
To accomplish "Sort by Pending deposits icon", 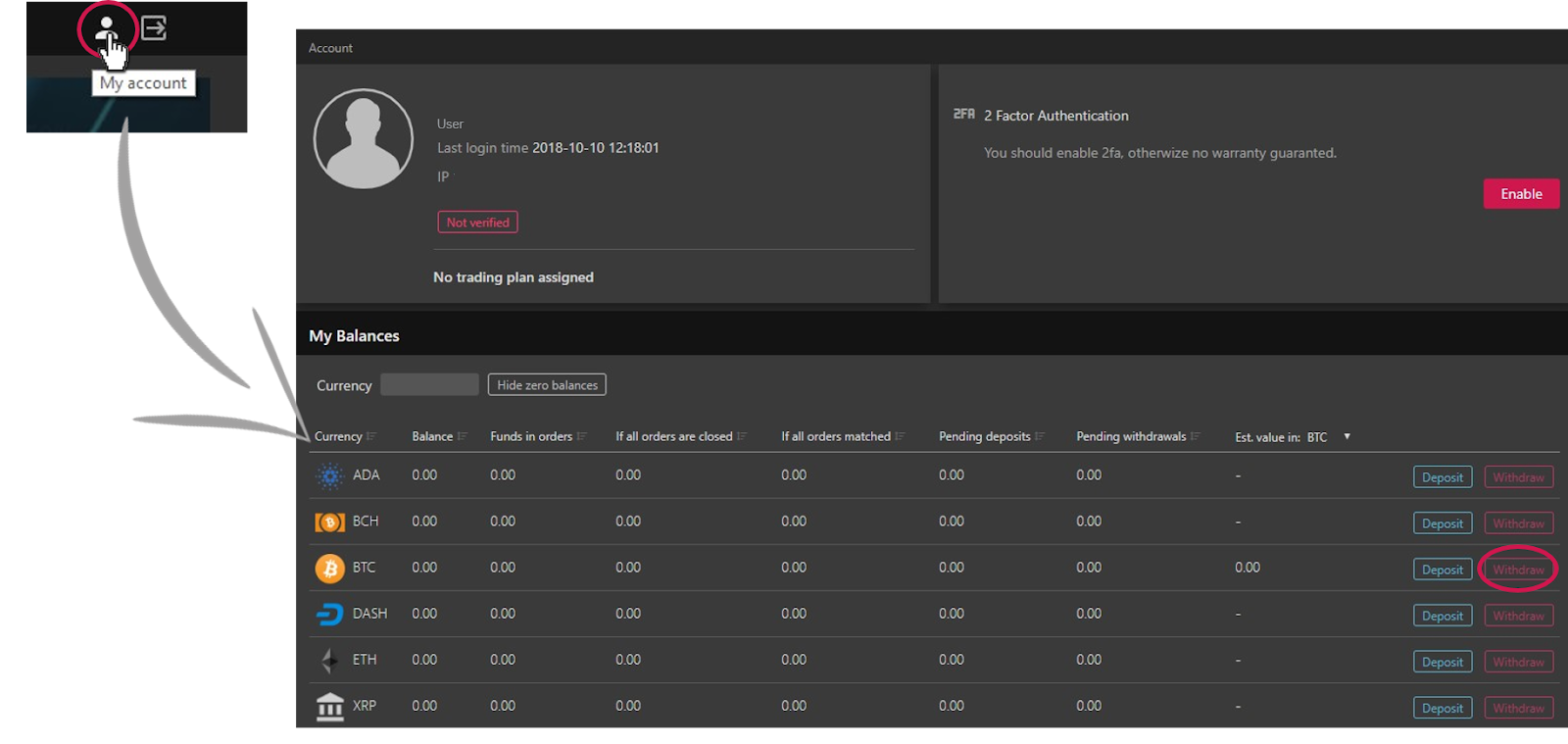I will (x=1040, y=436).
